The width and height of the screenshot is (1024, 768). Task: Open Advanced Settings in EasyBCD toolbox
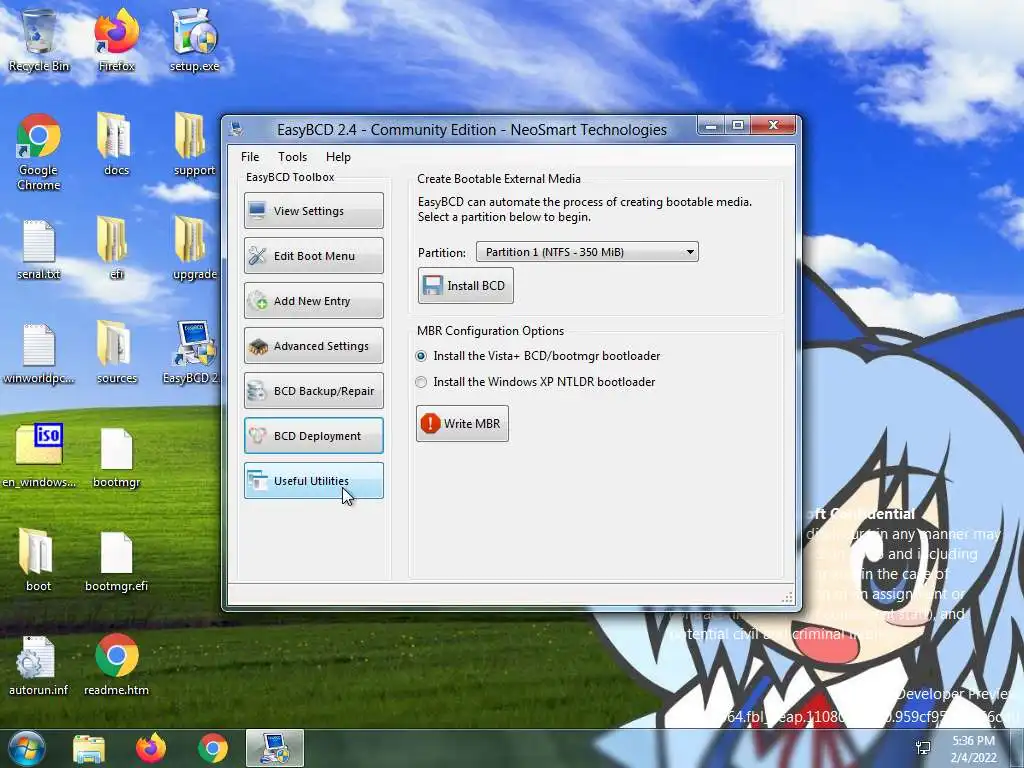[313, 345]
